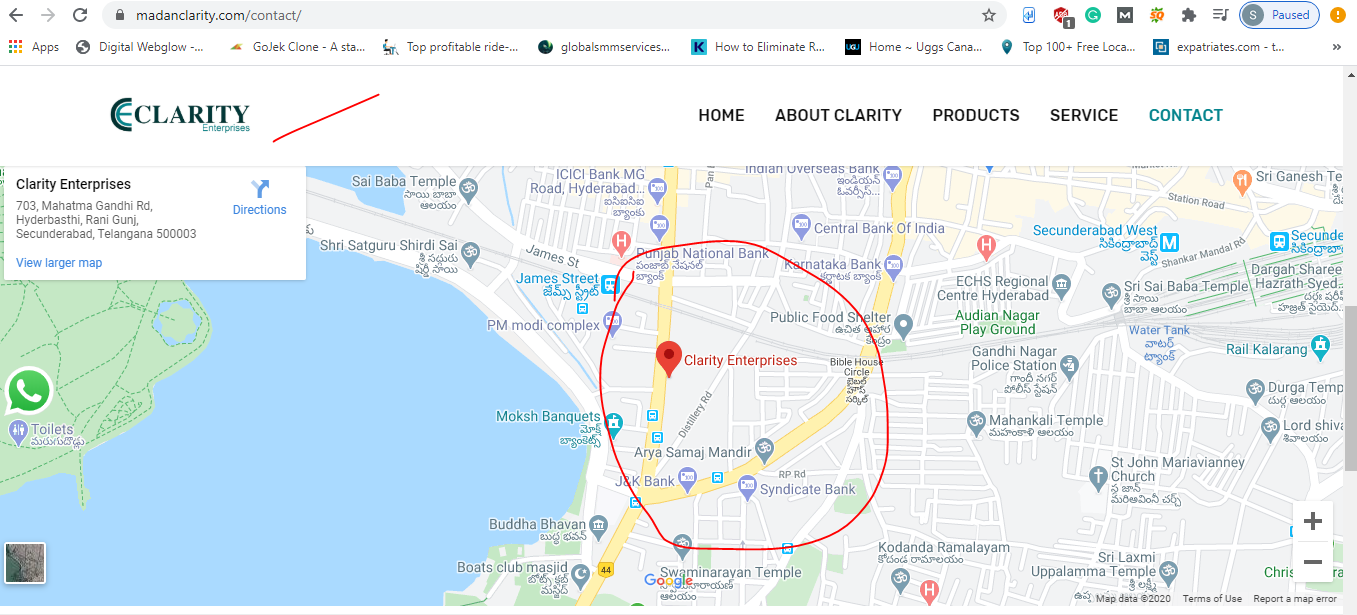The height and width of the screenshot is (615, 1357).
Task: Click Report a map error link
Action: (x=1295, y=599)
